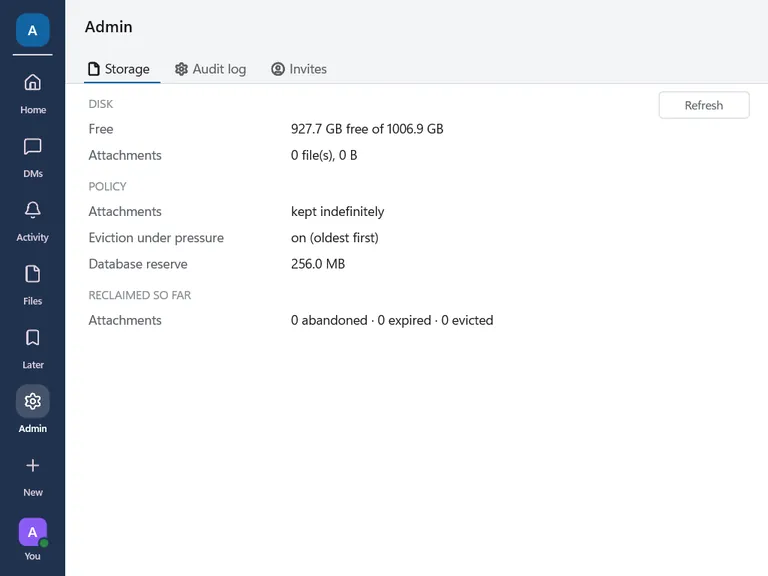Open the Activity bell in sidebar
Screen dimensions: 768x576
(32, 221)
